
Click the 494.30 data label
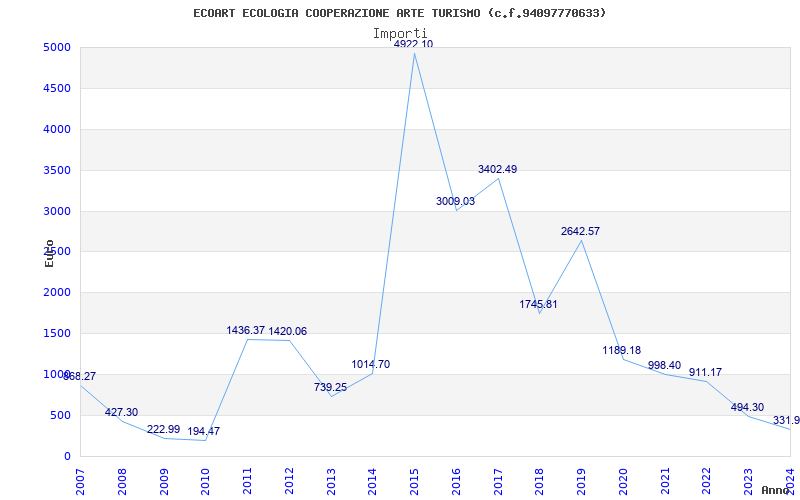tap(747, 408)
